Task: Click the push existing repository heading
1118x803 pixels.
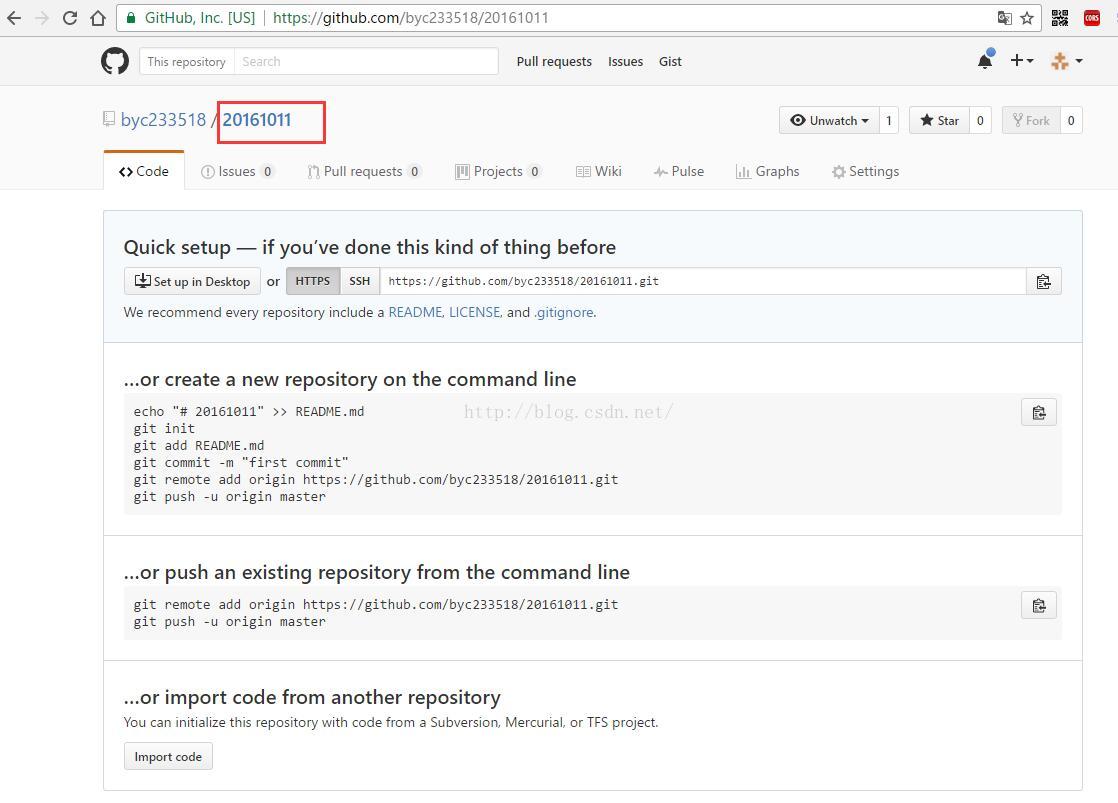Action: coord(376,572)
